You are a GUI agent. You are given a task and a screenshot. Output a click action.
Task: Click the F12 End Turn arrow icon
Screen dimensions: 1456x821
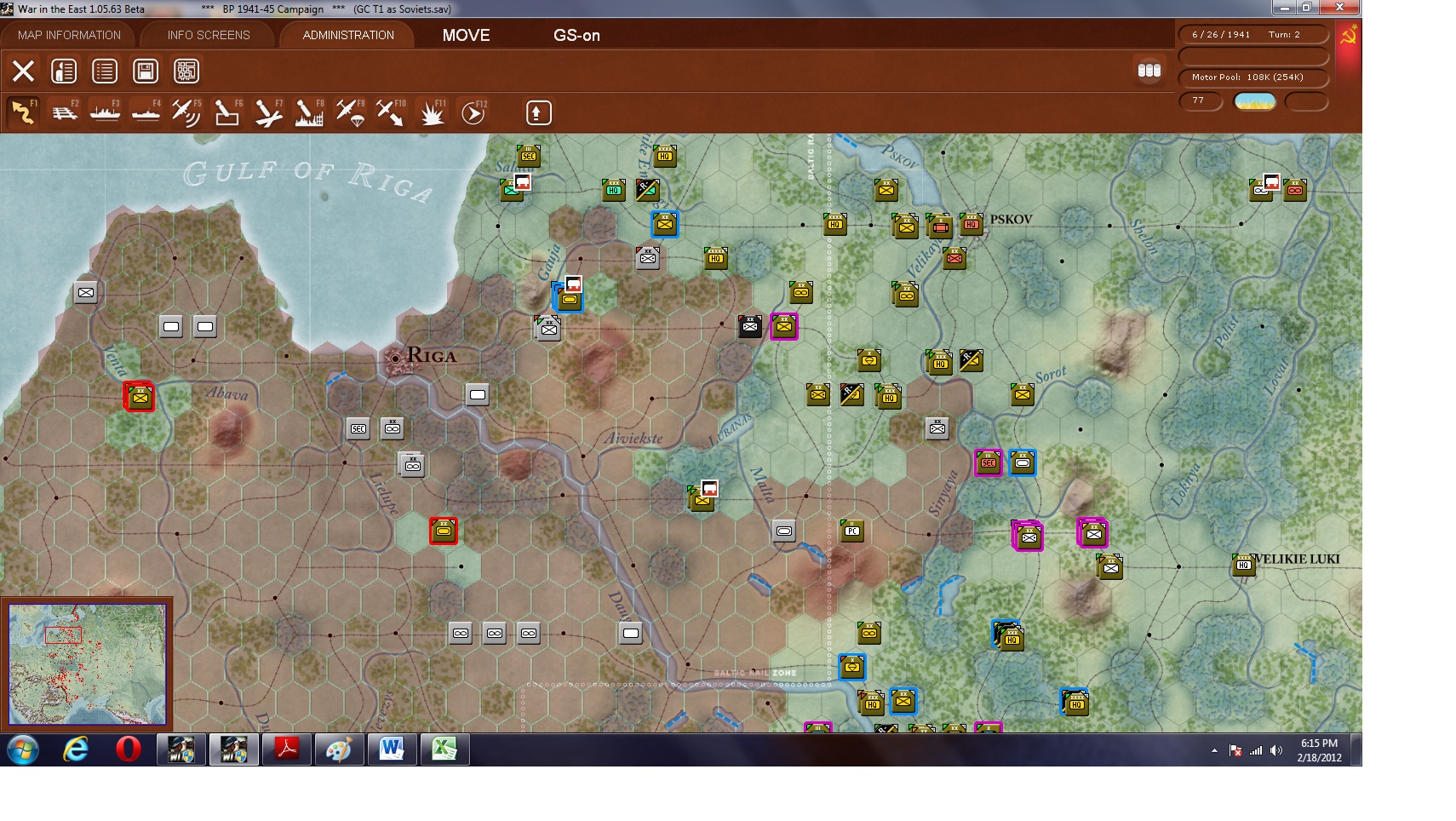point(473,112)
